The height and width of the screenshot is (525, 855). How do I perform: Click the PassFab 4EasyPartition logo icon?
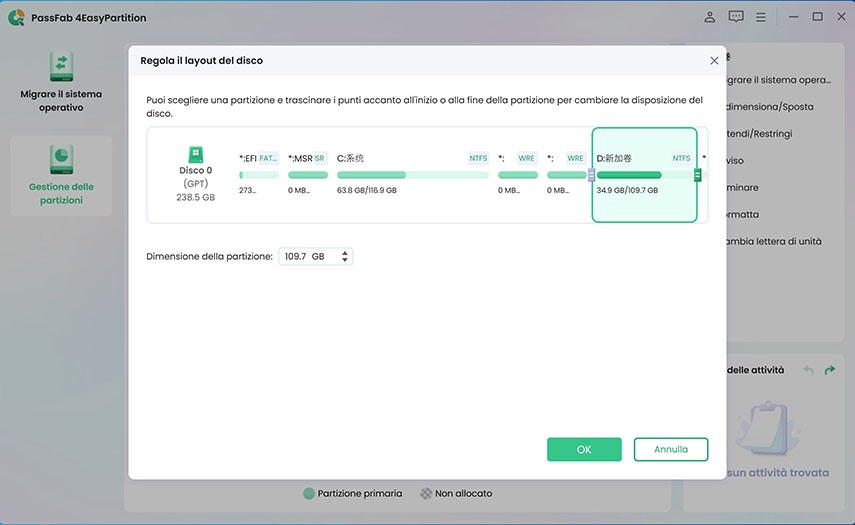coord(16,17)
